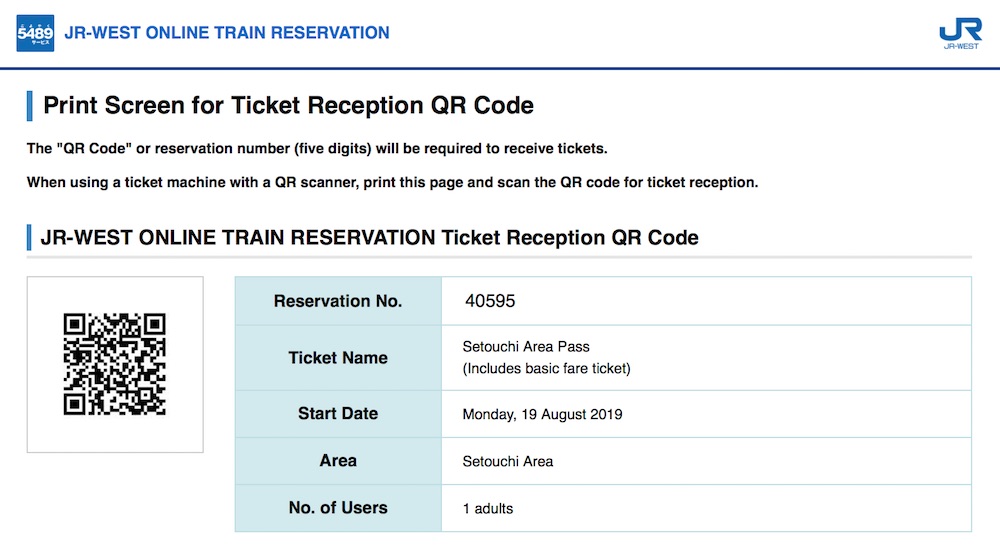Select the Setouchi Area value cell

pyautogui.click(x=508, y=461)
